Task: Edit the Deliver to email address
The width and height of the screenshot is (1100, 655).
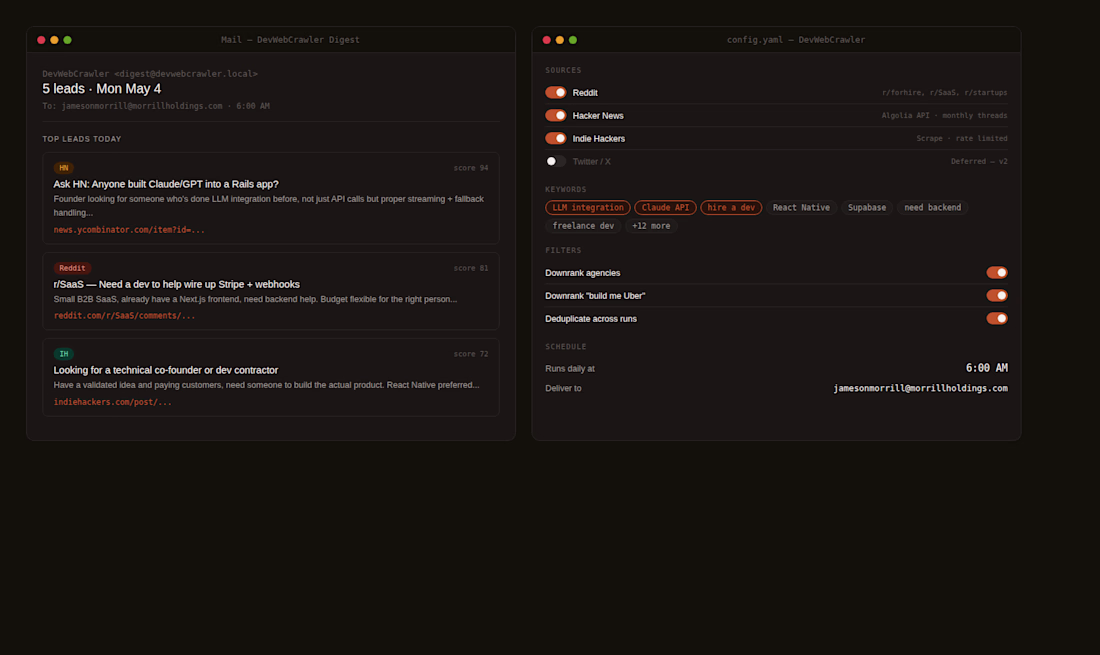Action: click(x=920, y=388)
